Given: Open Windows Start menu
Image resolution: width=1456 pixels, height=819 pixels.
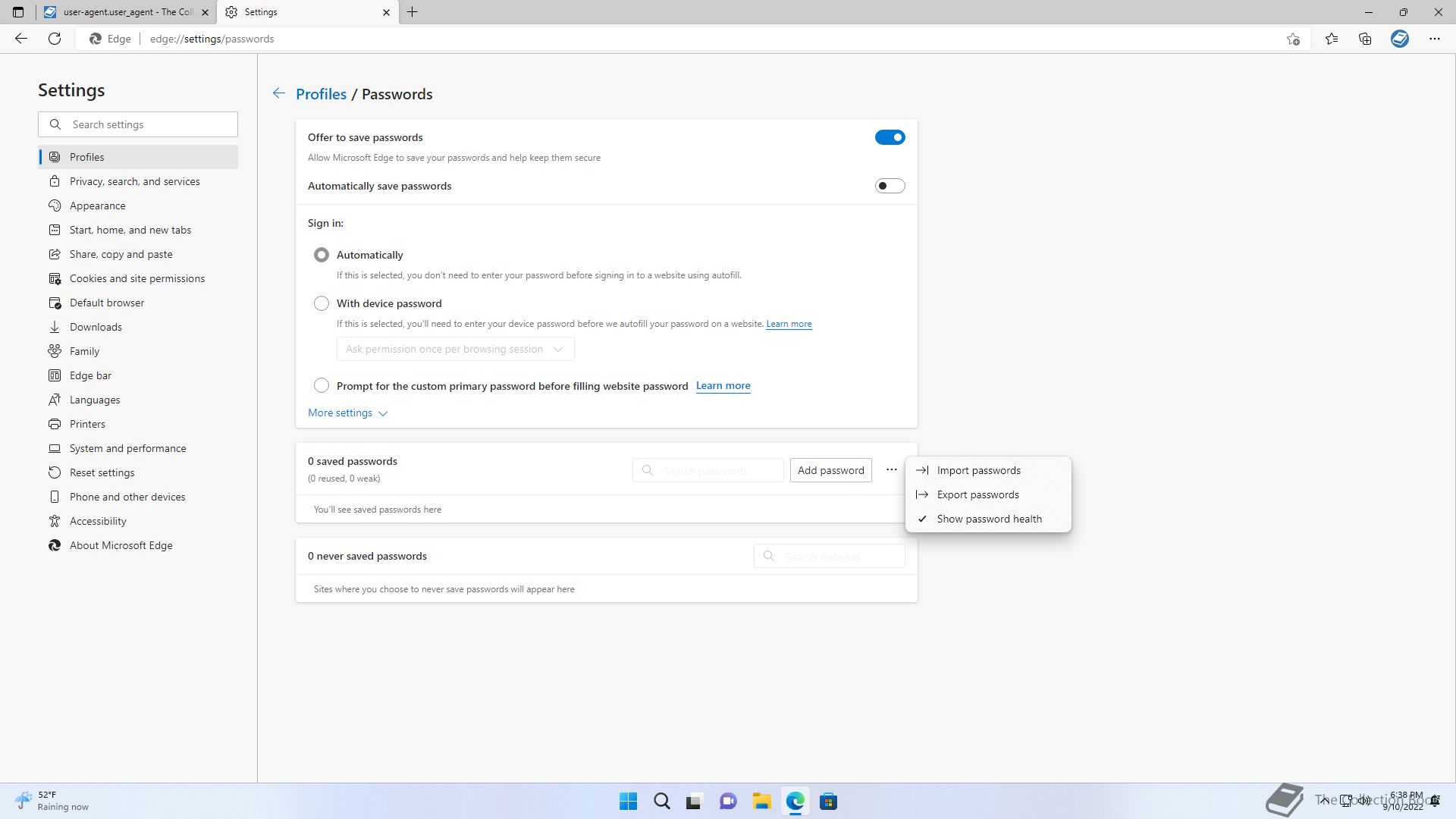Looking at the screenshot, I should click(x=629, y=802).
